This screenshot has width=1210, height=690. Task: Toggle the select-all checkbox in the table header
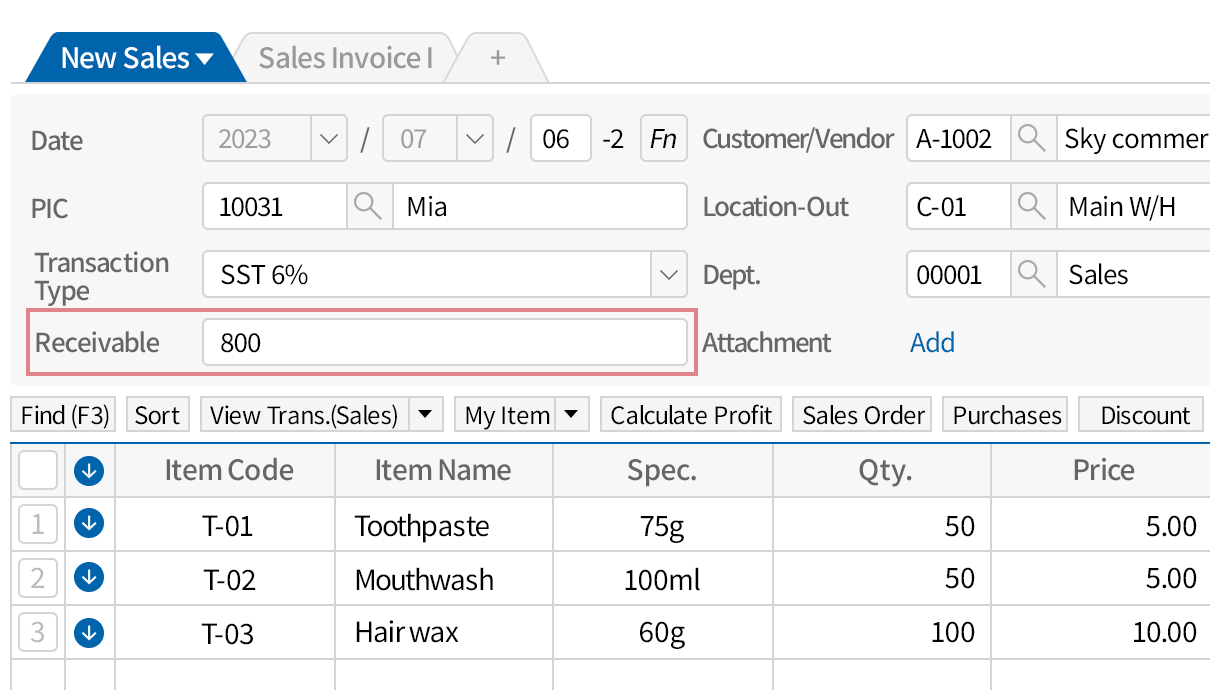(38, 469)
